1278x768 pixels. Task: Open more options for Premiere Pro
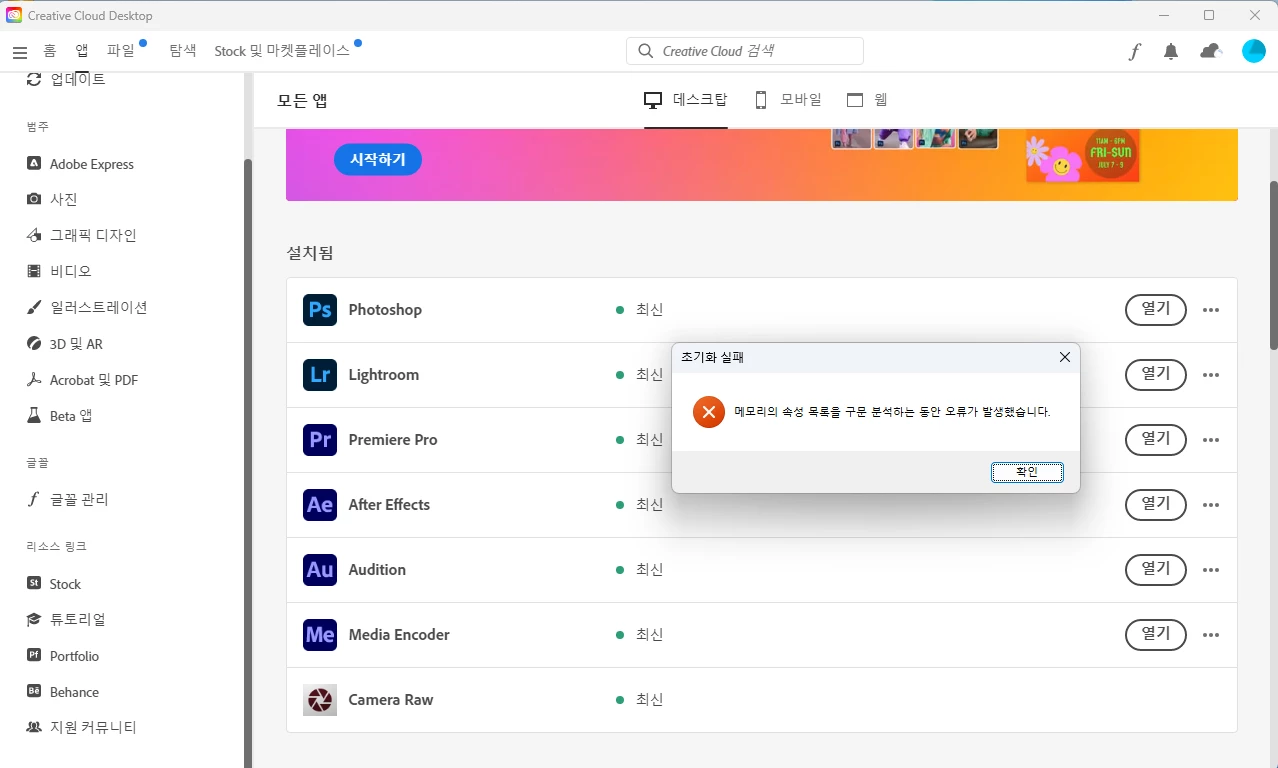1211,440
